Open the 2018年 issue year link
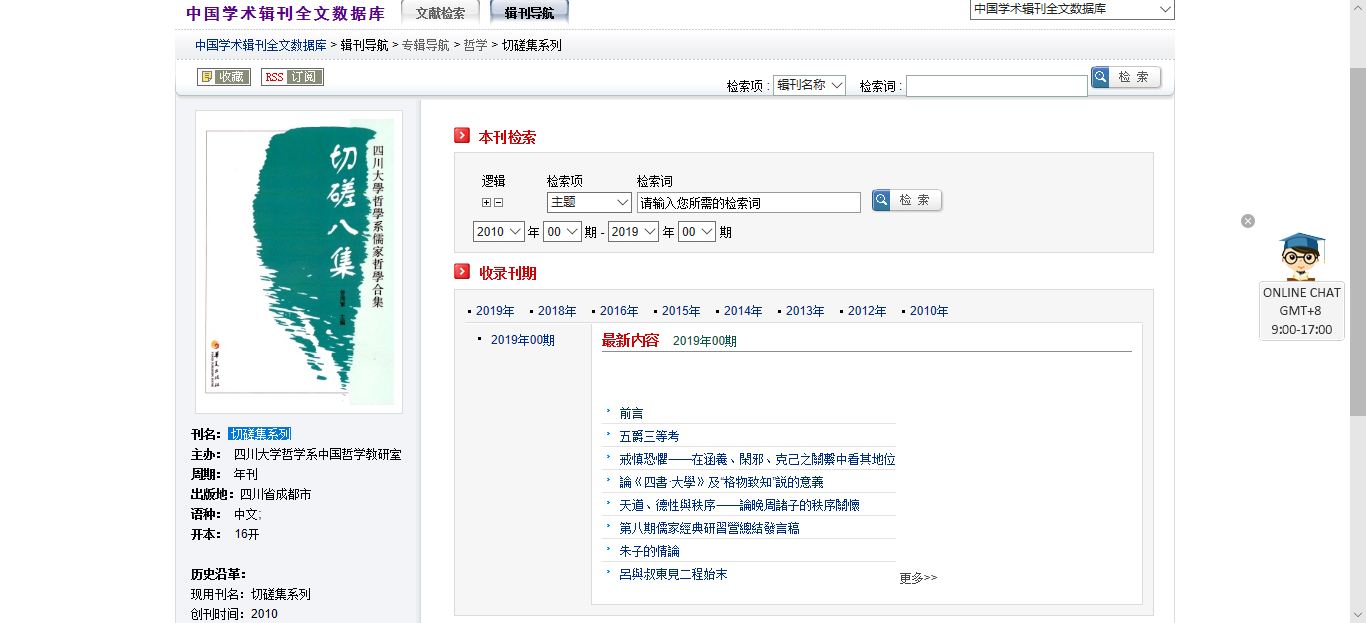1366x623 pixels. click(x=557, y=311)
